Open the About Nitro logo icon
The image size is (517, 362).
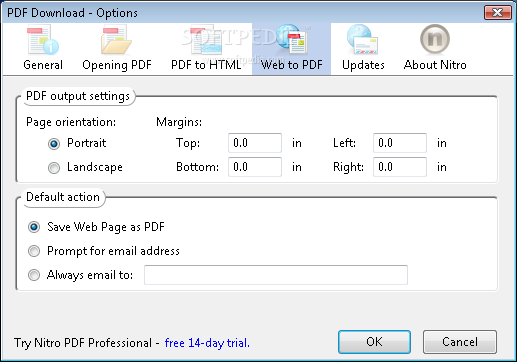pyautogui.click(x=435, y=39)
